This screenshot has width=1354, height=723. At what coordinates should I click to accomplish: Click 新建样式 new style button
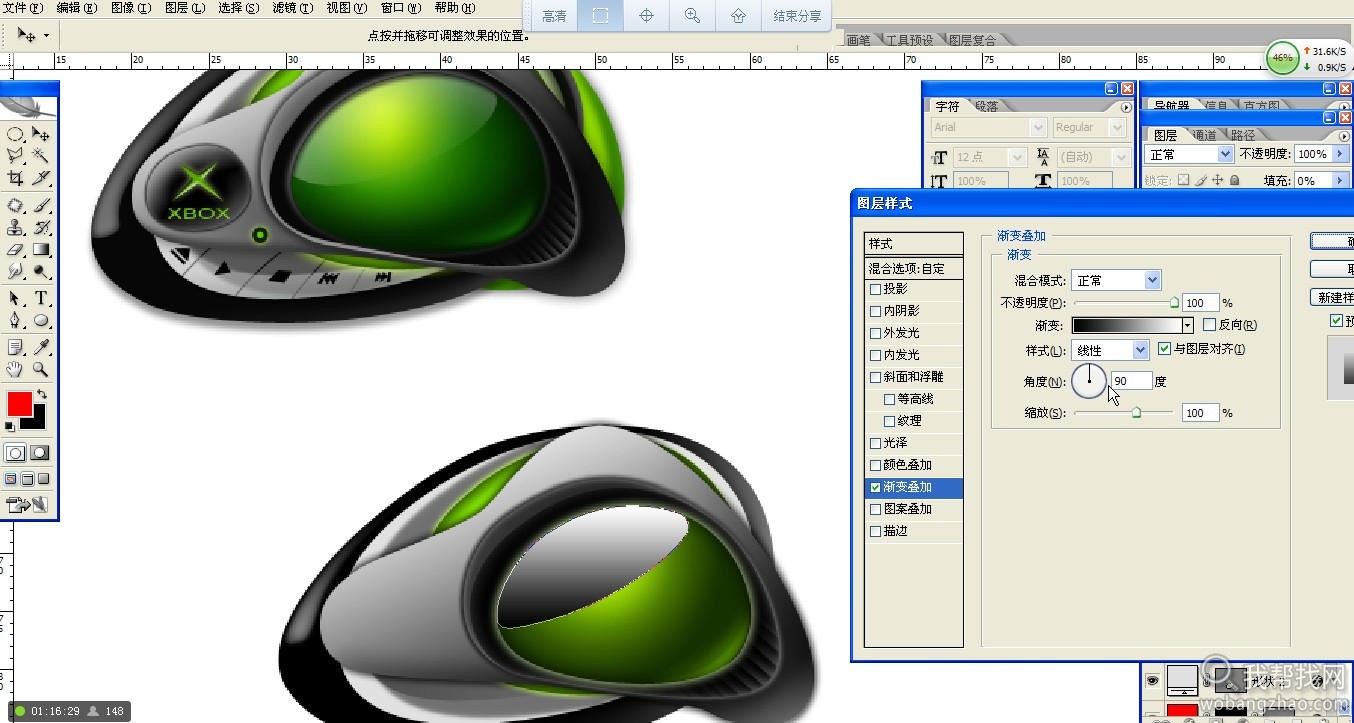tap(1332, 298)
